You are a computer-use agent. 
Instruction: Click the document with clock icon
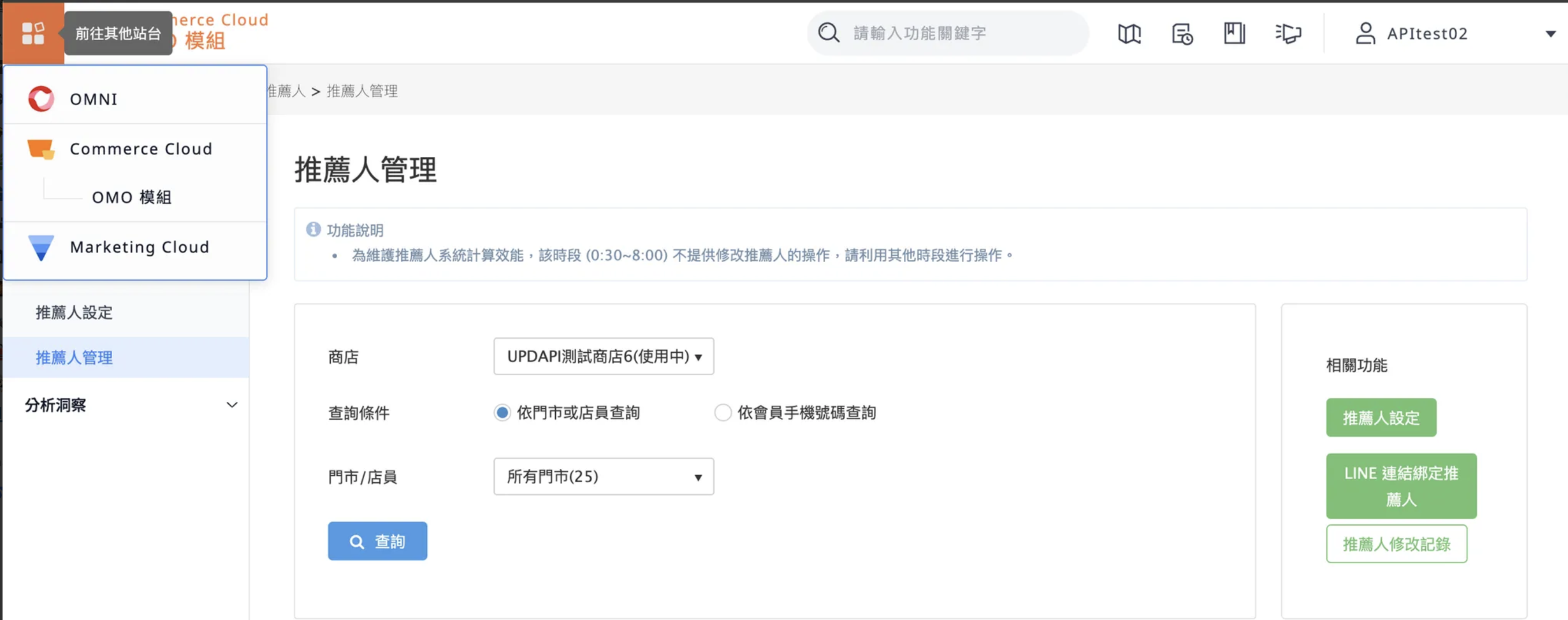pos(1182,33)
